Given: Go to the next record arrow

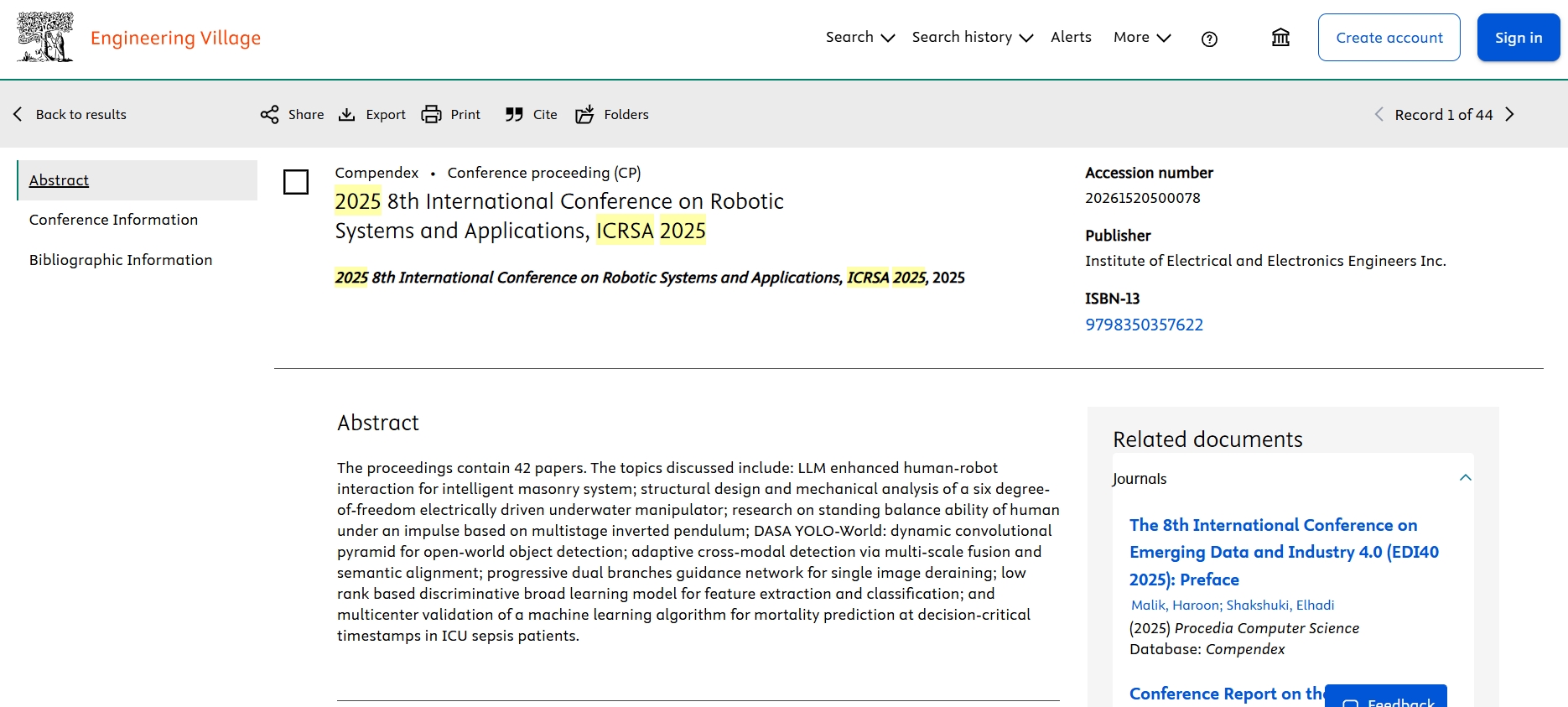Looking at the screenshot, I should click(x=1510, y=115).
